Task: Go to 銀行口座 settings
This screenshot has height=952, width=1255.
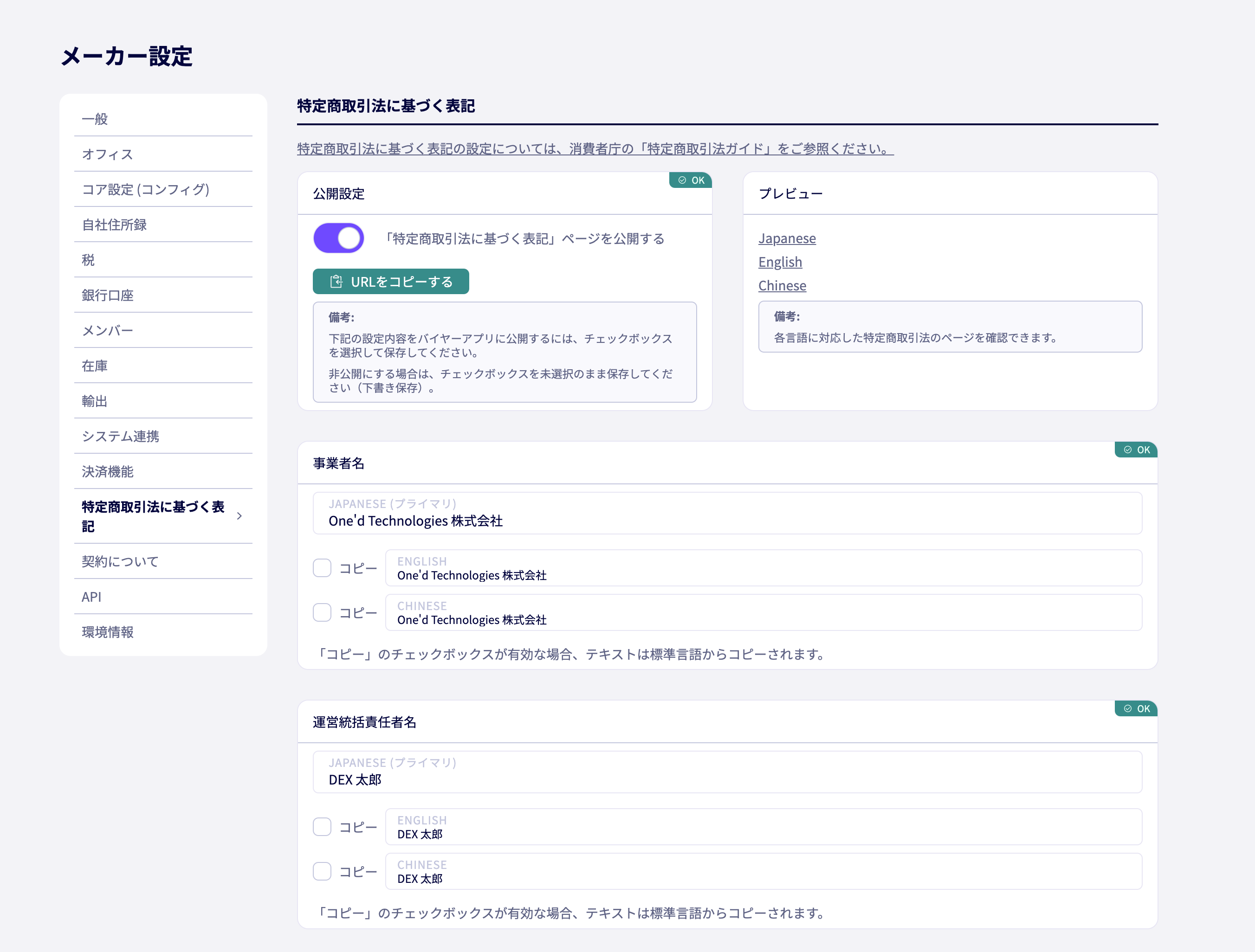Action: (x=163, y=296)
